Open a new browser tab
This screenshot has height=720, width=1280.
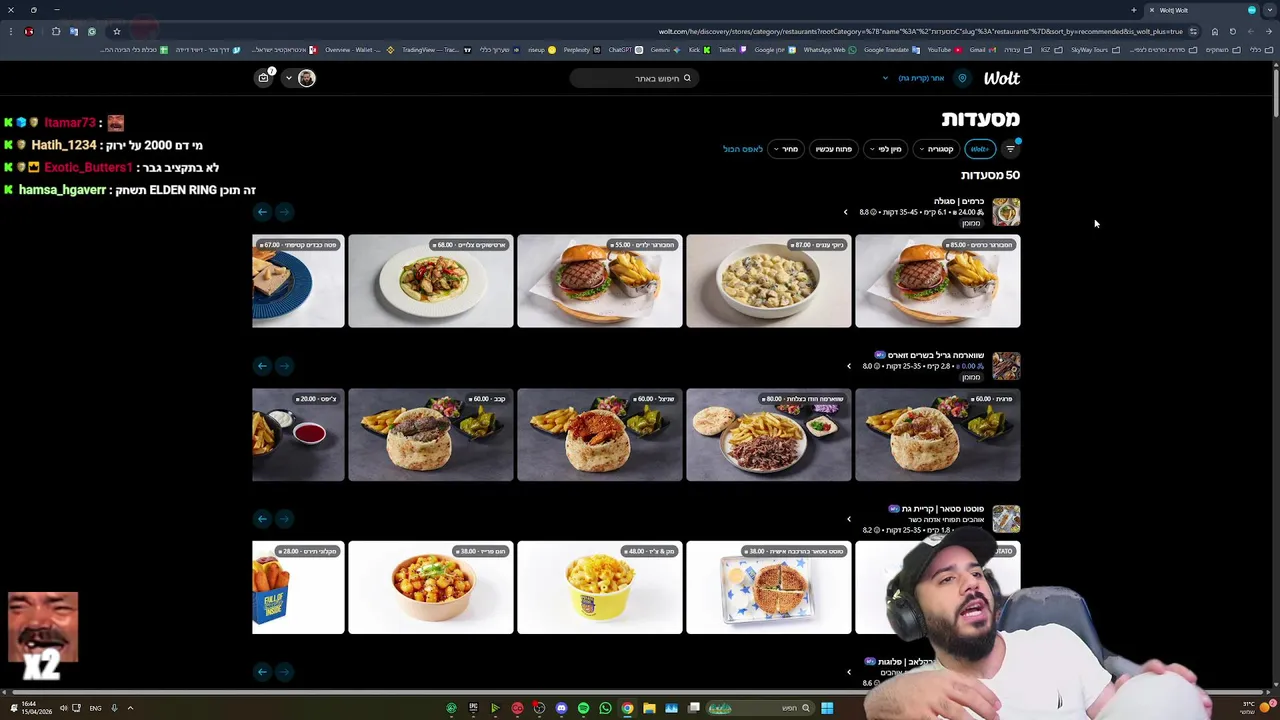(1134, 10)
